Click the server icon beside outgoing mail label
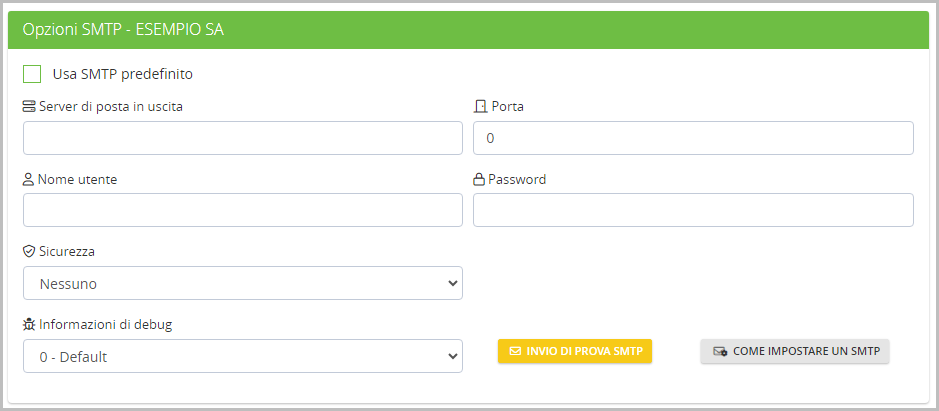 [x=29, y=106]
